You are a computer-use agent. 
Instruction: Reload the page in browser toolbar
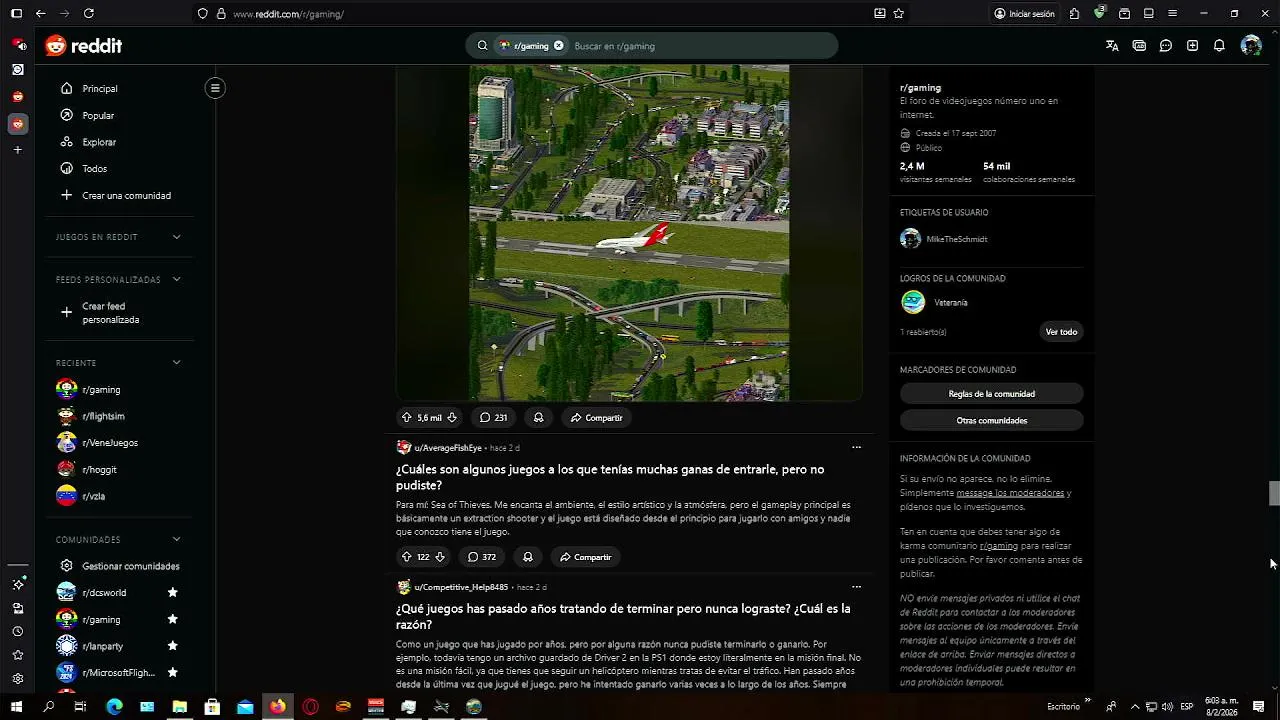(89, 14)
